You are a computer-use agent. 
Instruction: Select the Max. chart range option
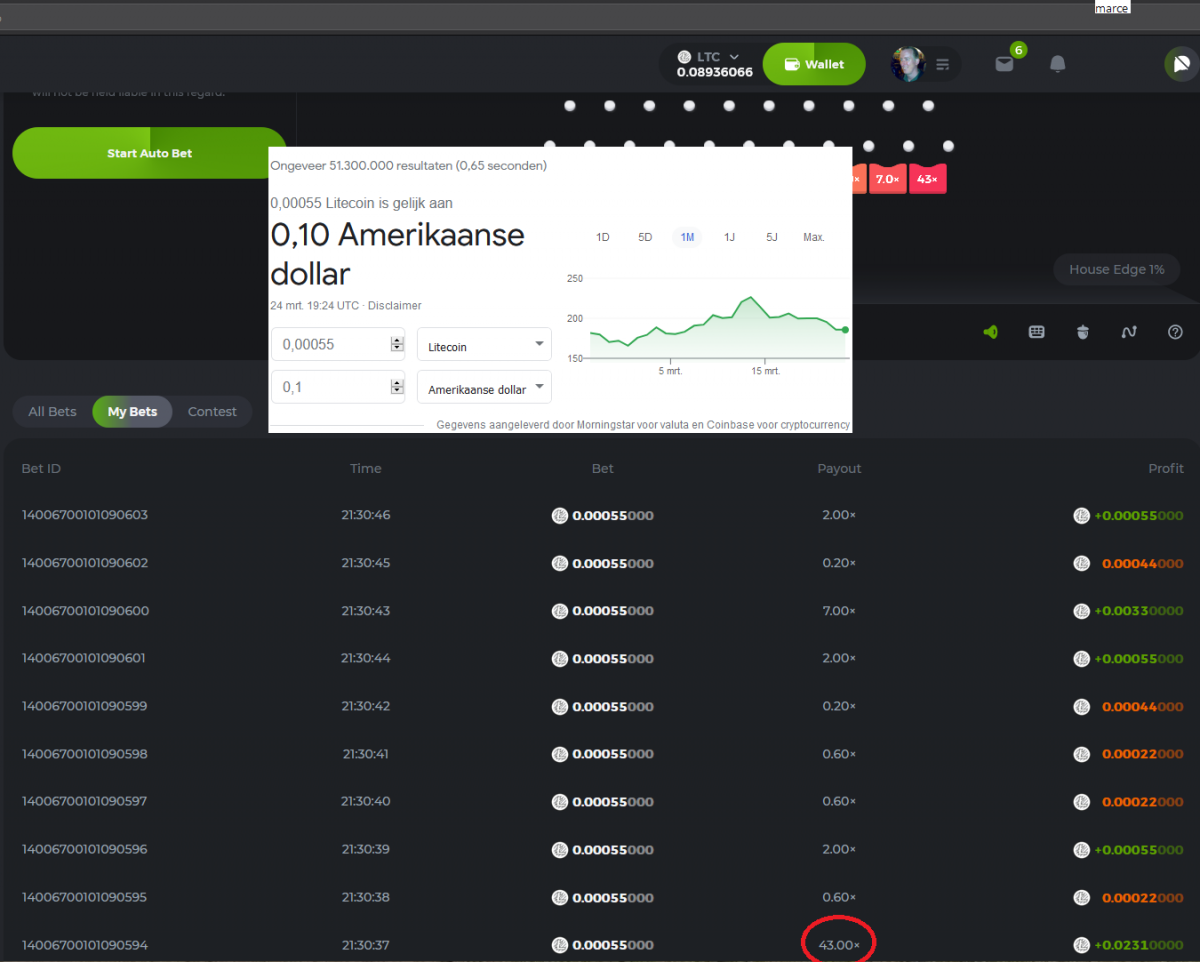pyautogui.click(x=813, y=237)
